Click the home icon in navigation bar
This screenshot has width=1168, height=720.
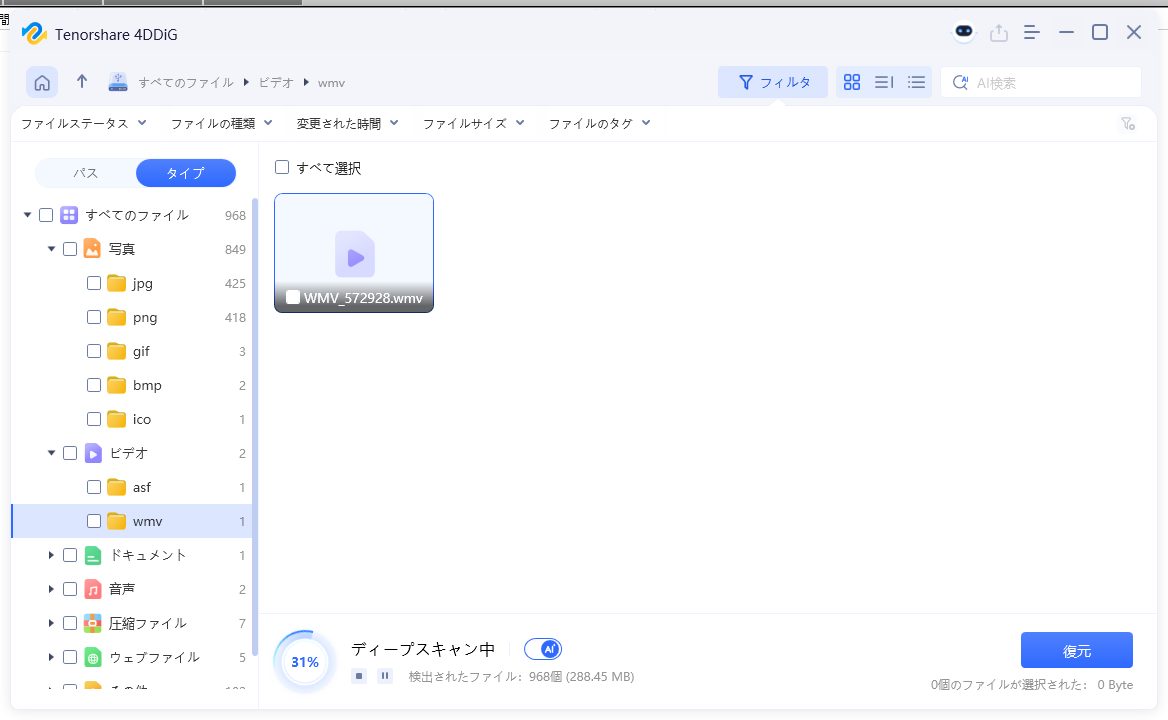(42, 83)
